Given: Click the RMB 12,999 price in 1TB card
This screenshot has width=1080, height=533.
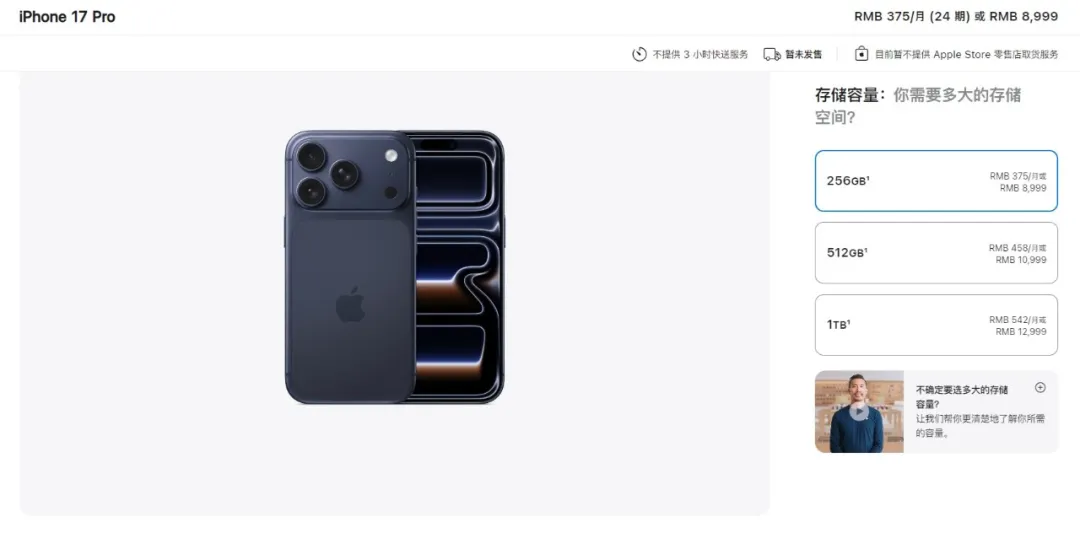Looking at the screenshot, I should click(x=1021, y=332).
